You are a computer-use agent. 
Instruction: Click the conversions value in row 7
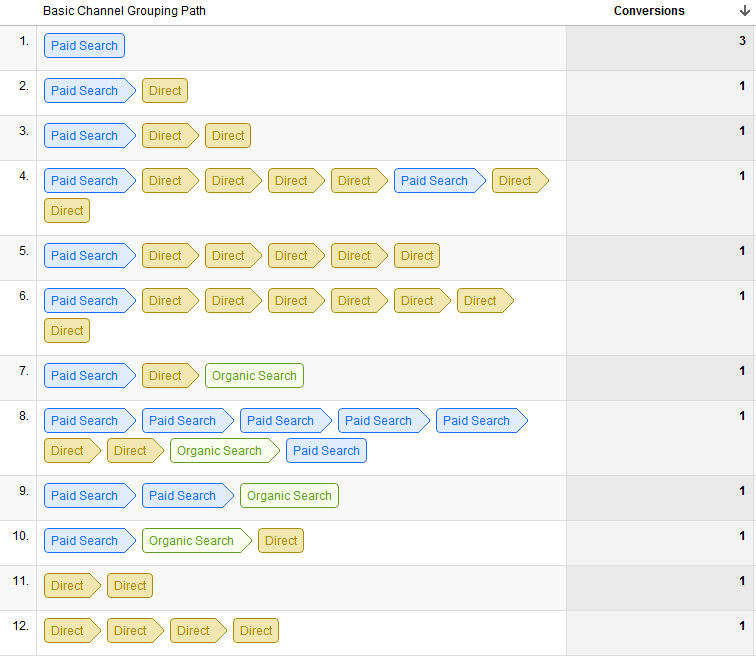[x=742, y=371]
